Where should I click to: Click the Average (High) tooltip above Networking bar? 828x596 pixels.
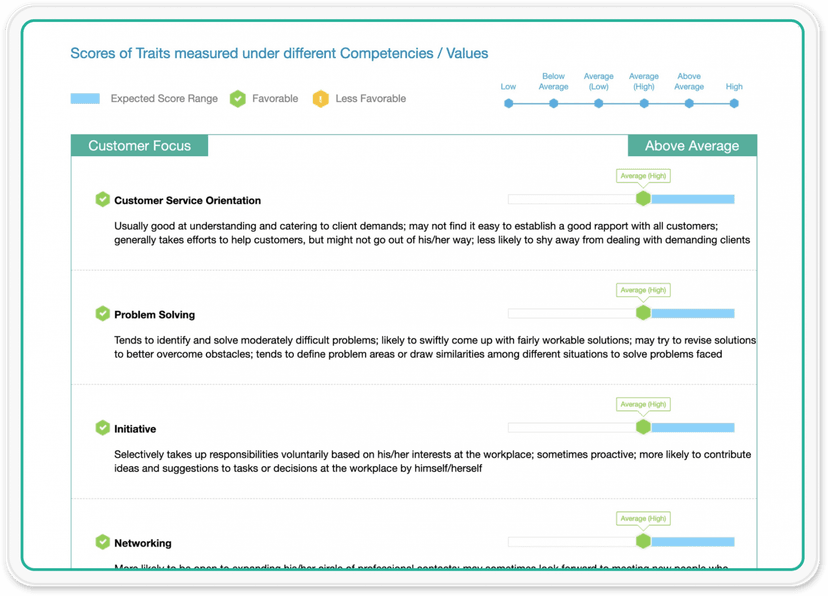click(x=643, y=519)
